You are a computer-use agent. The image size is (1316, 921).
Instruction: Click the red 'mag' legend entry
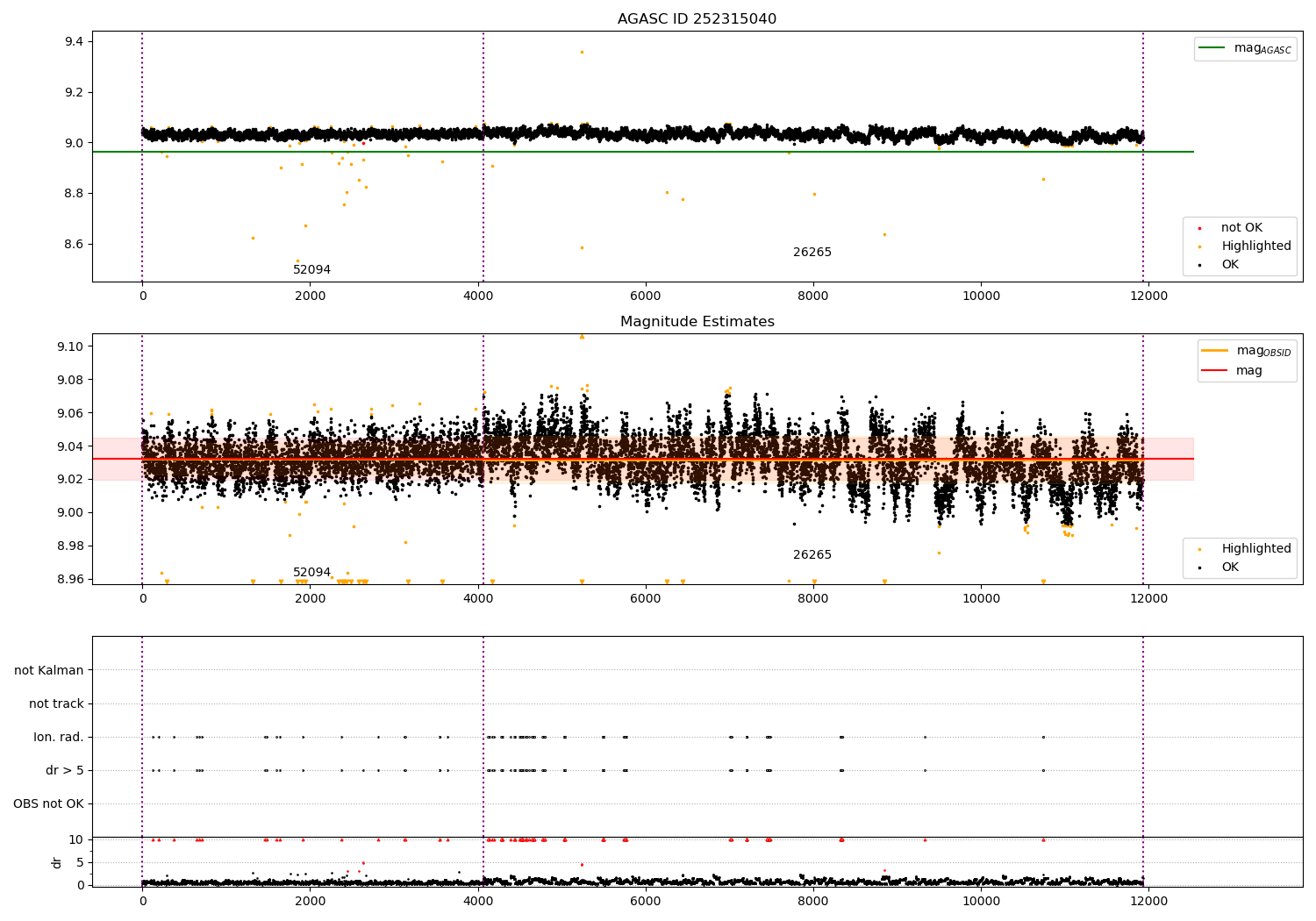pyautogui.click(x=1249, y=371)
